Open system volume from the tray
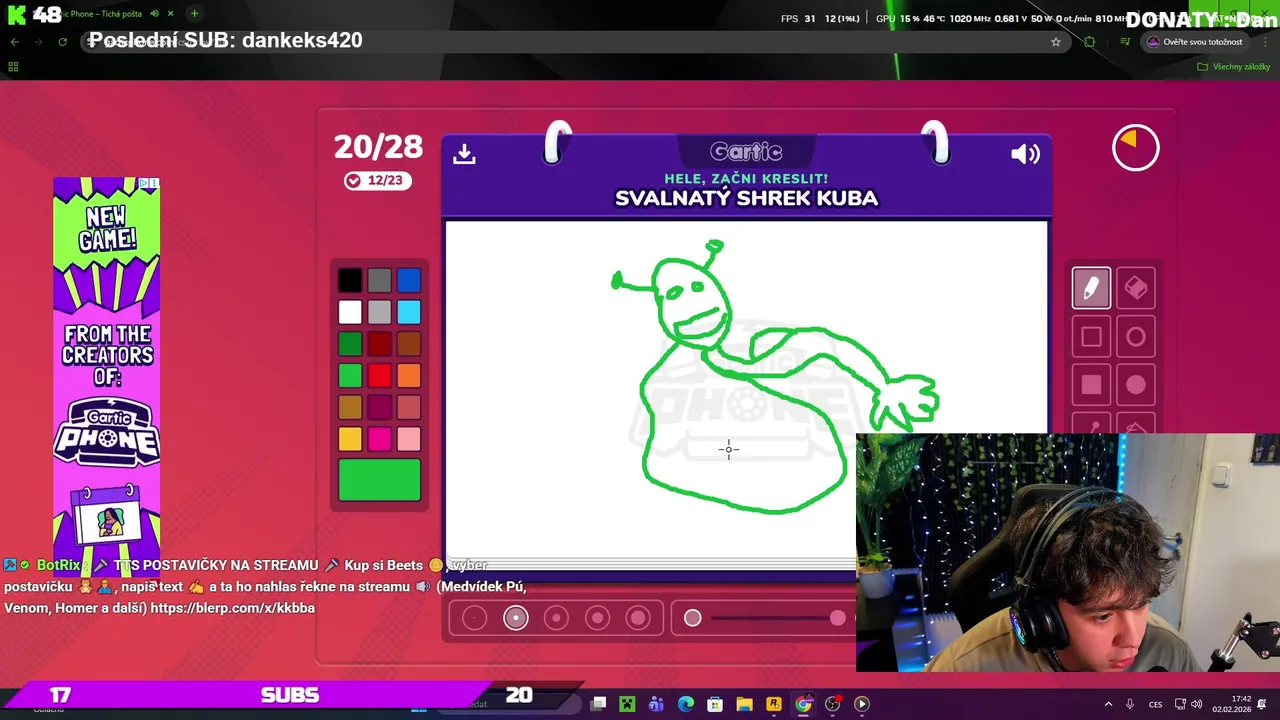1280x720 pixels. point(1197,704)
